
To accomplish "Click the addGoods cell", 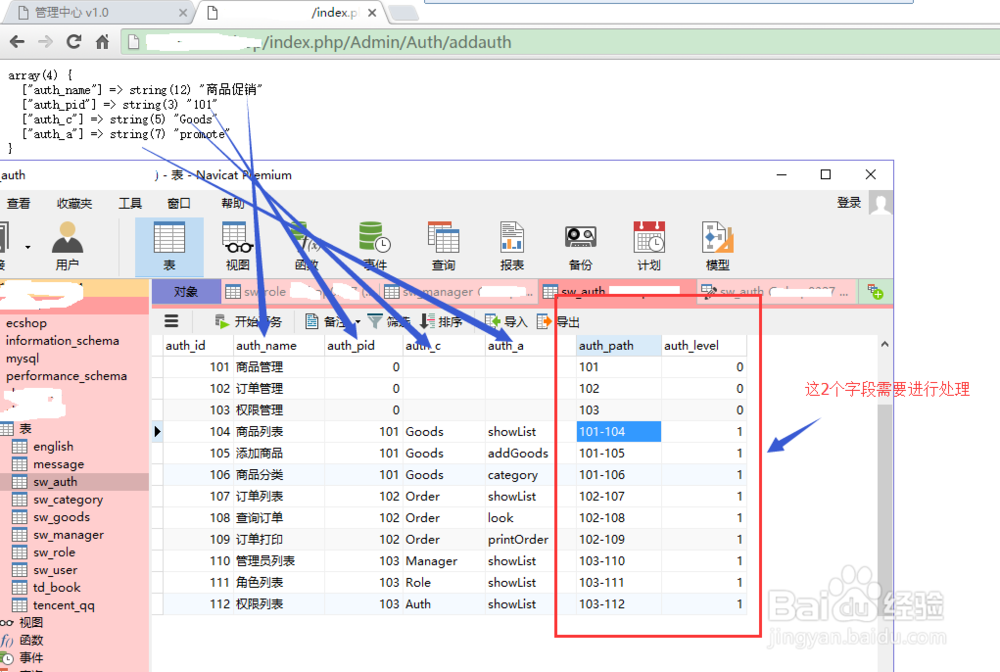I will click(518, 453).
